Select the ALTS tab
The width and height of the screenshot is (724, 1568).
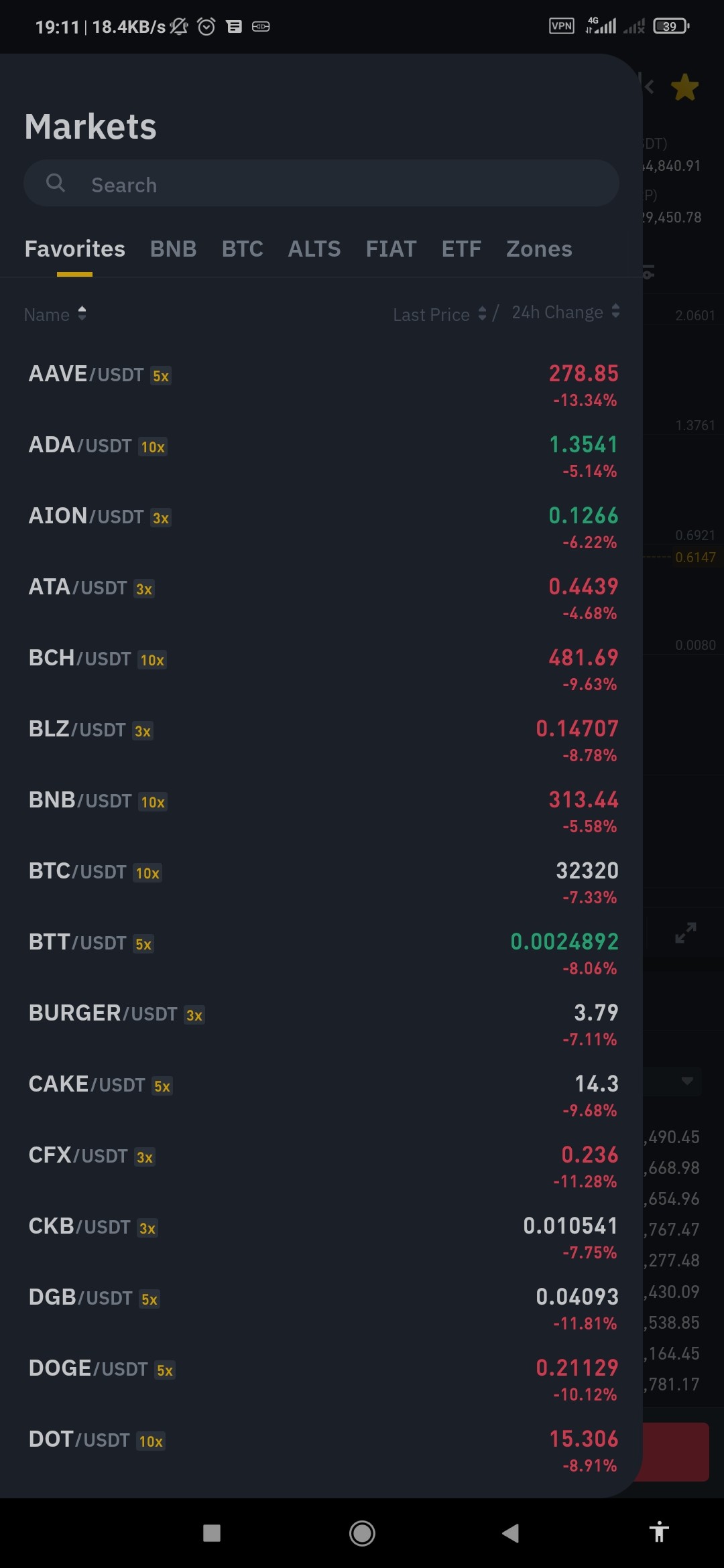pos(314,249)
